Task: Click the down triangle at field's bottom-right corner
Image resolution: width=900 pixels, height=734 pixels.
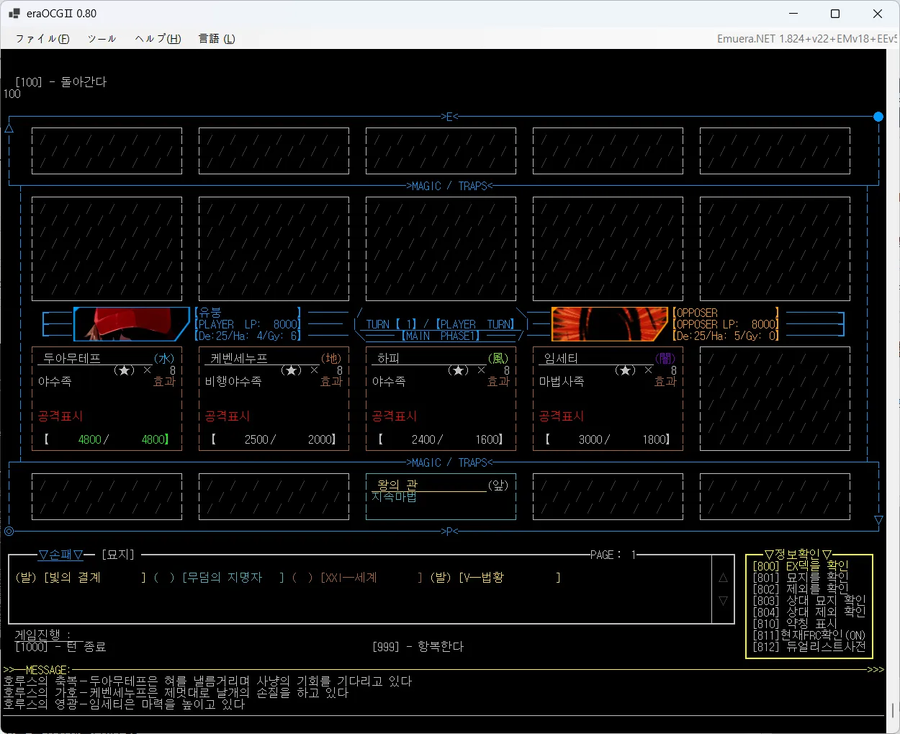Action: tap(878, 520)
